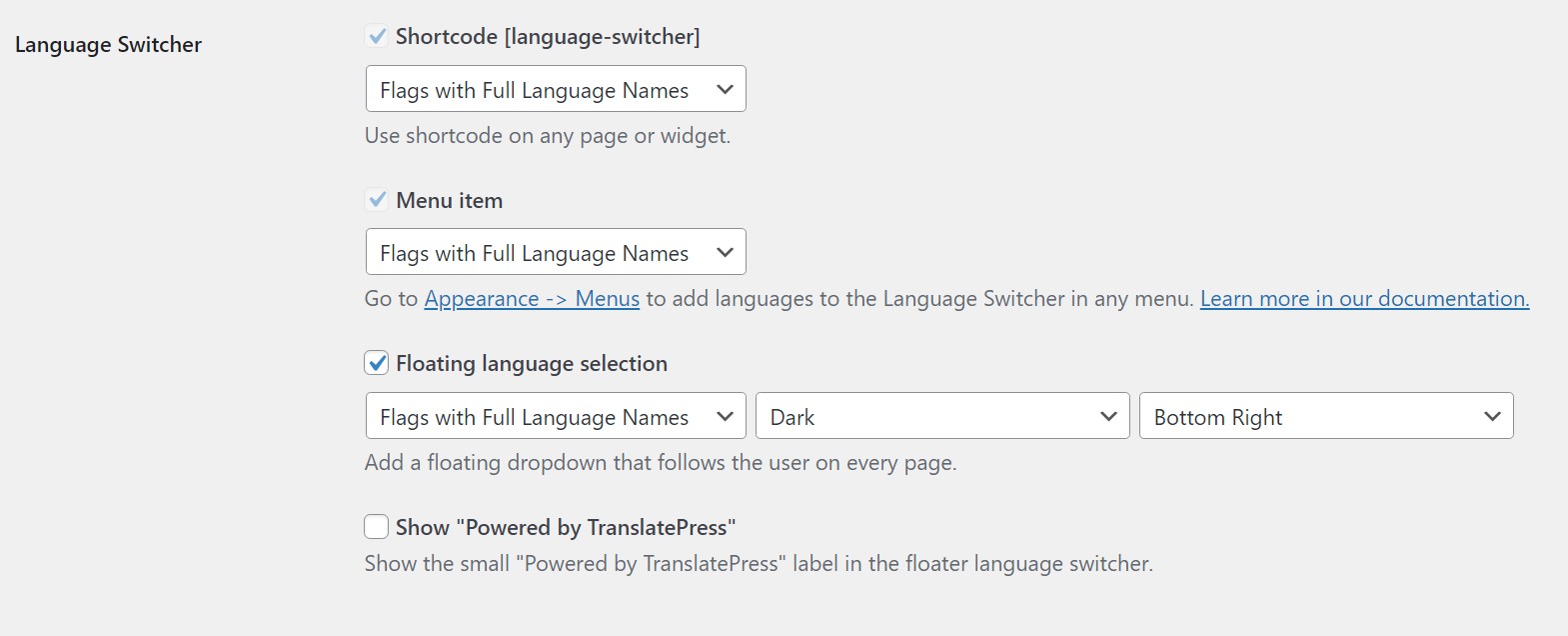Click the Shortcode [language-switcher] label text

548,37
